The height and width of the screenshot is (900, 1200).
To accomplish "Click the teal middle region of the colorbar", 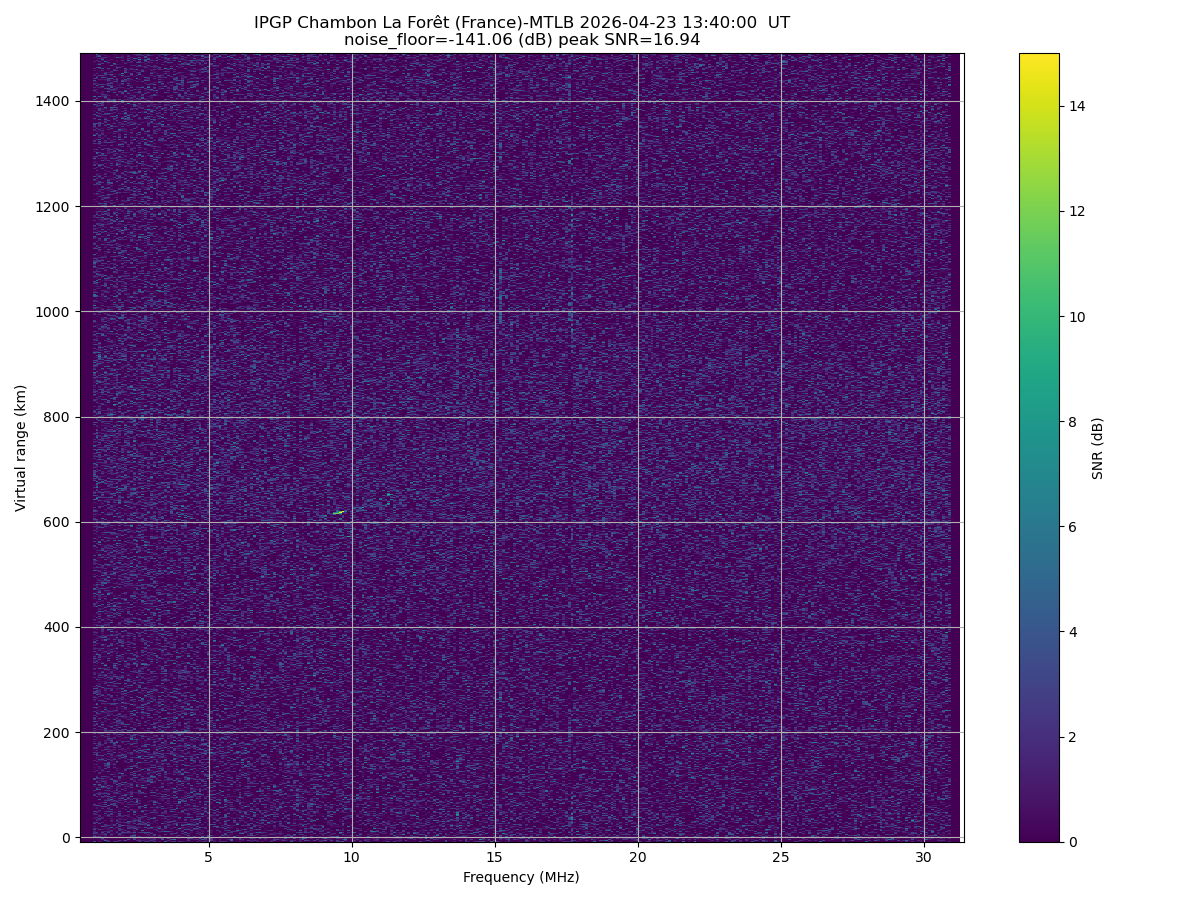I will 1038,422.
